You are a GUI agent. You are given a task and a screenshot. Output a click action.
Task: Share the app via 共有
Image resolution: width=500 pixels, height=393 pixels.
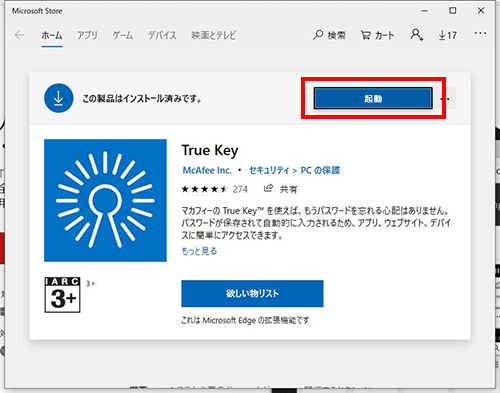point(280,189)
